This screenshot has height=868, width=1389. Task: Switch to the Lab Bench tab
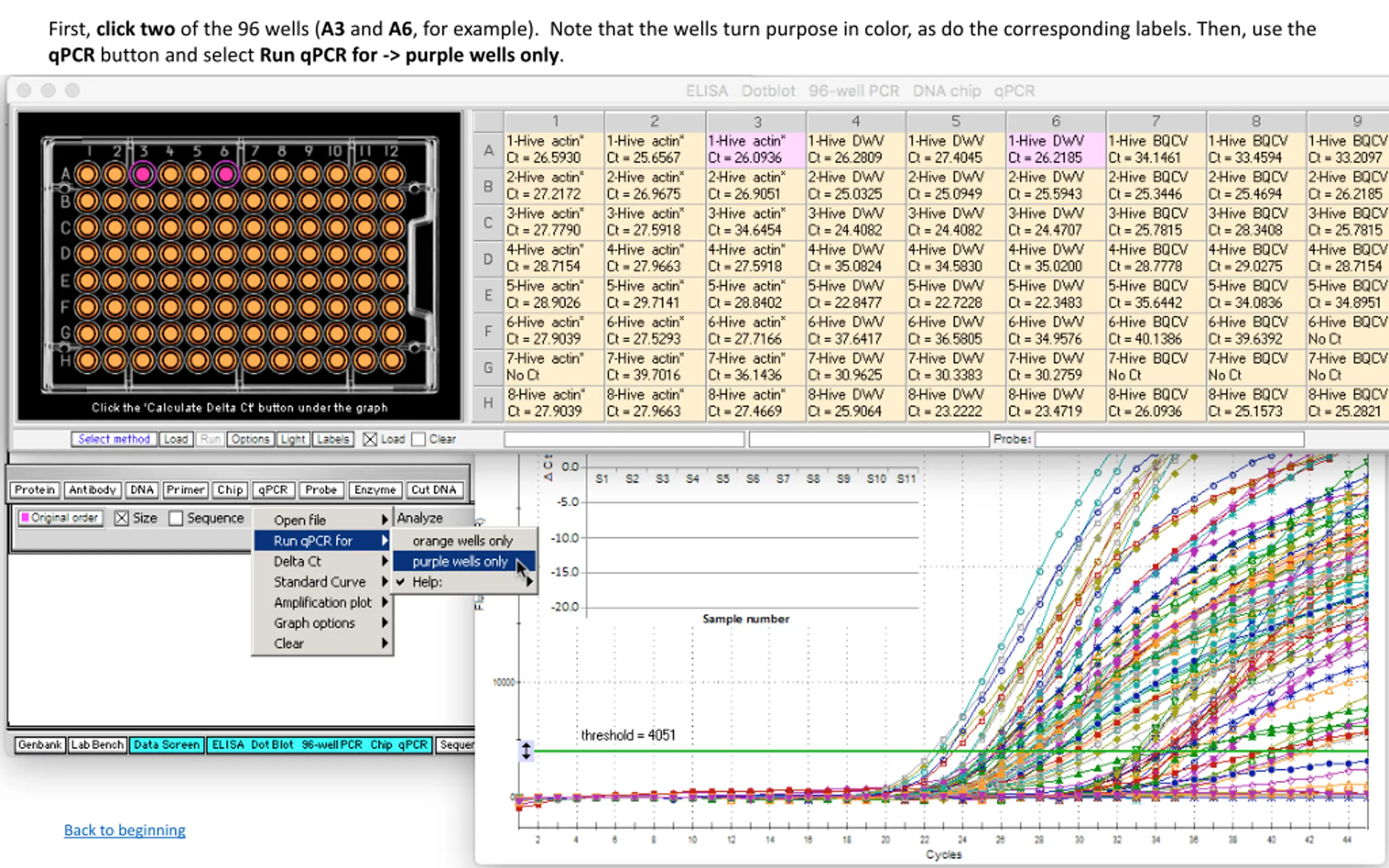(x=97, y=744)
